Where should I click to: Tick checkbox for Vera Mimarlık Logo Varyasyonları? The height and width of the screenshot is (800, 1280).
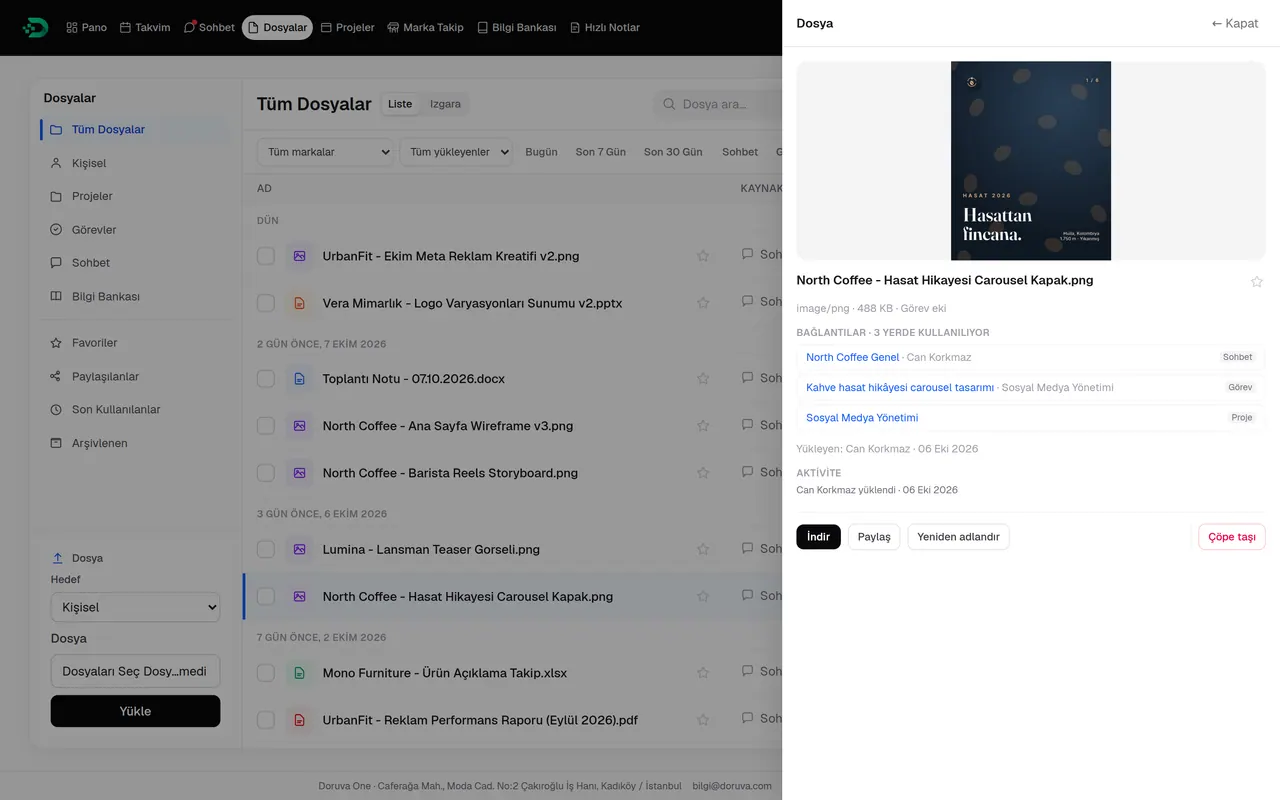[266, 303]
